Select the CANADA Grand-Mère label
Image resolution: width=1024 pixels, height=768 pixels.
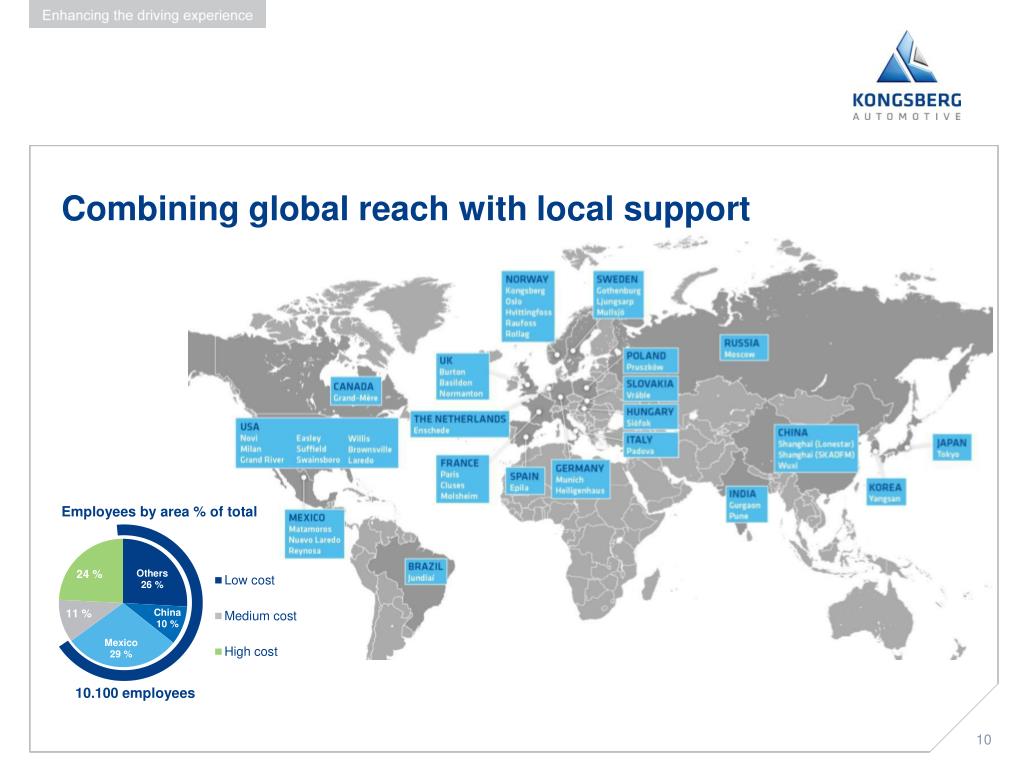pos(356,391)
